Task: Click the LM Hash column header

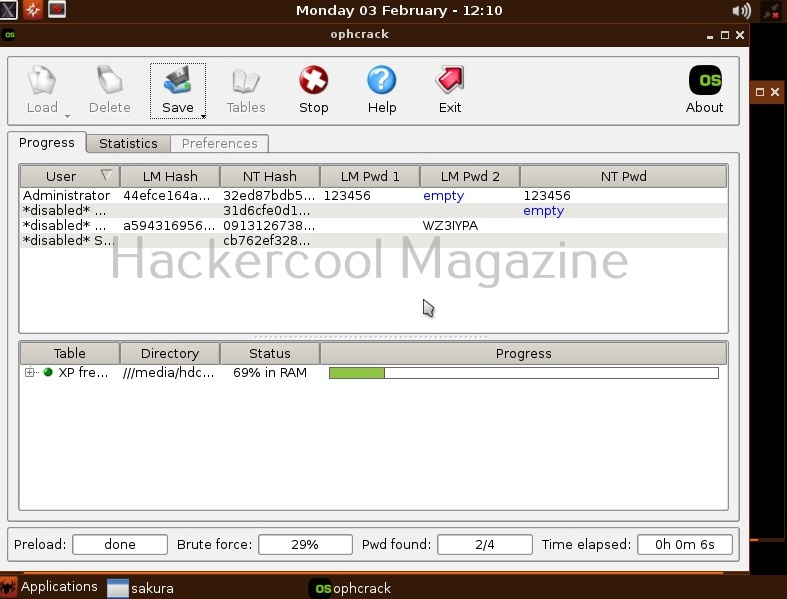Action: [x=170, y=176]
